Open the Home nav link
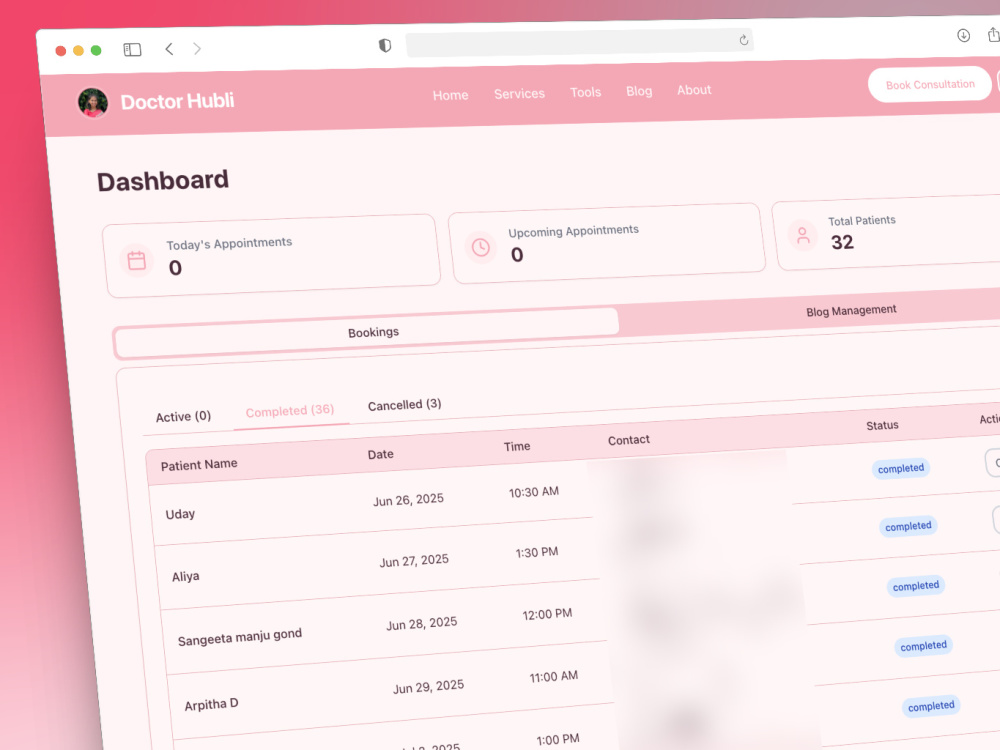 tap(450, 95)
